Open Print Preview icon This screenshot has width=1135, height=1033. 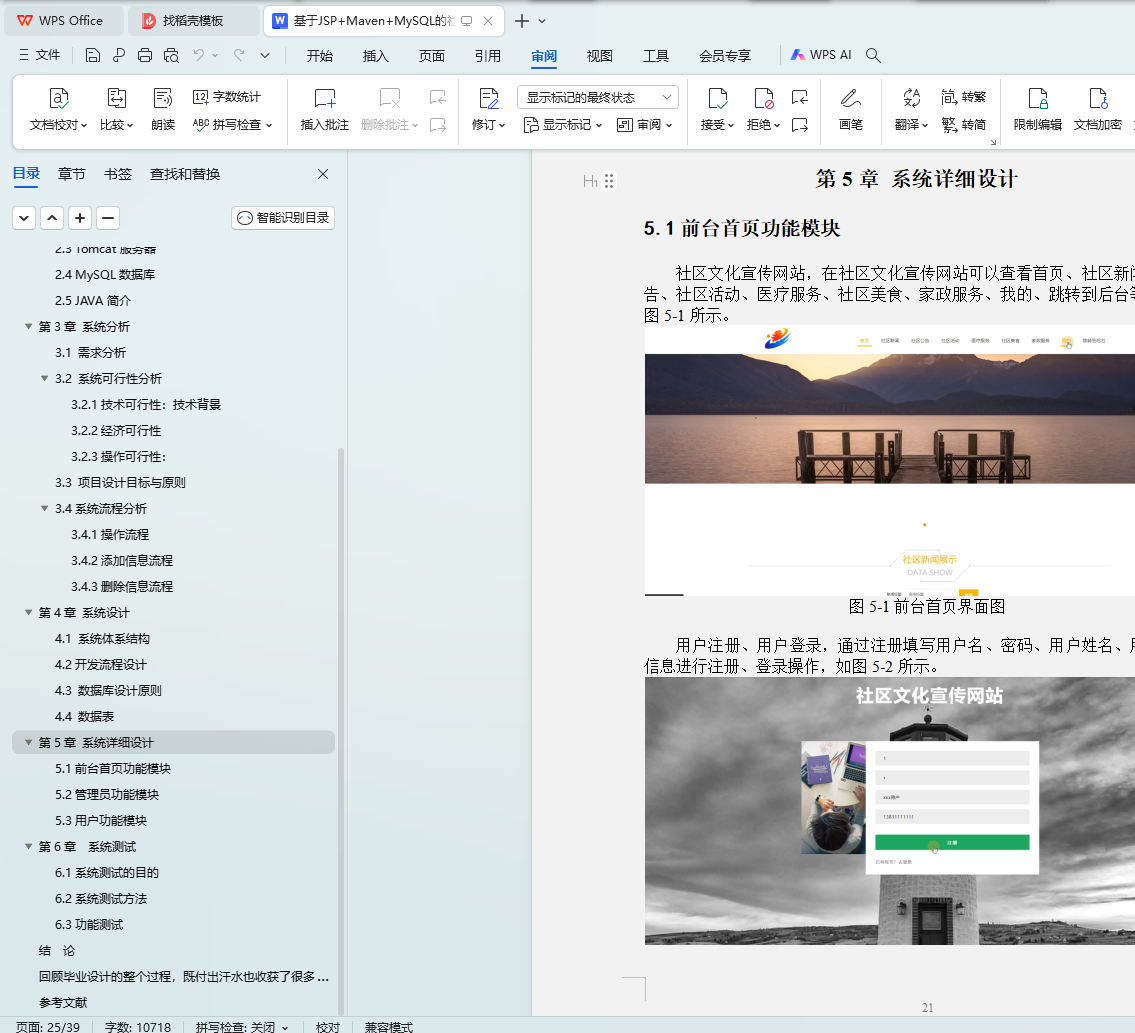171,55
